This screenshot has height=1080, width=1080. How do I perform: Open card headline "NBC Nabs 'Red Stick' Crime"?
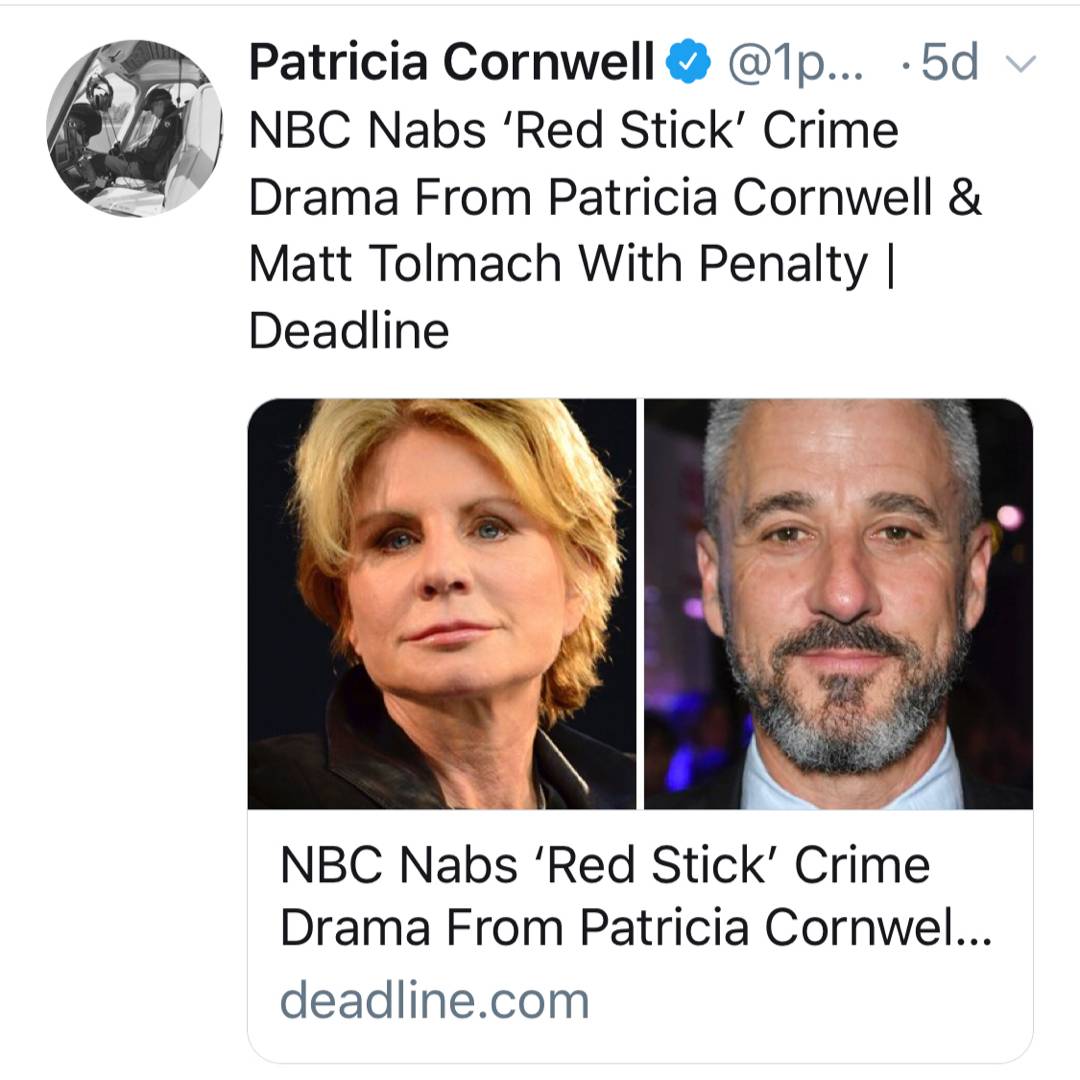coord(605,865)
